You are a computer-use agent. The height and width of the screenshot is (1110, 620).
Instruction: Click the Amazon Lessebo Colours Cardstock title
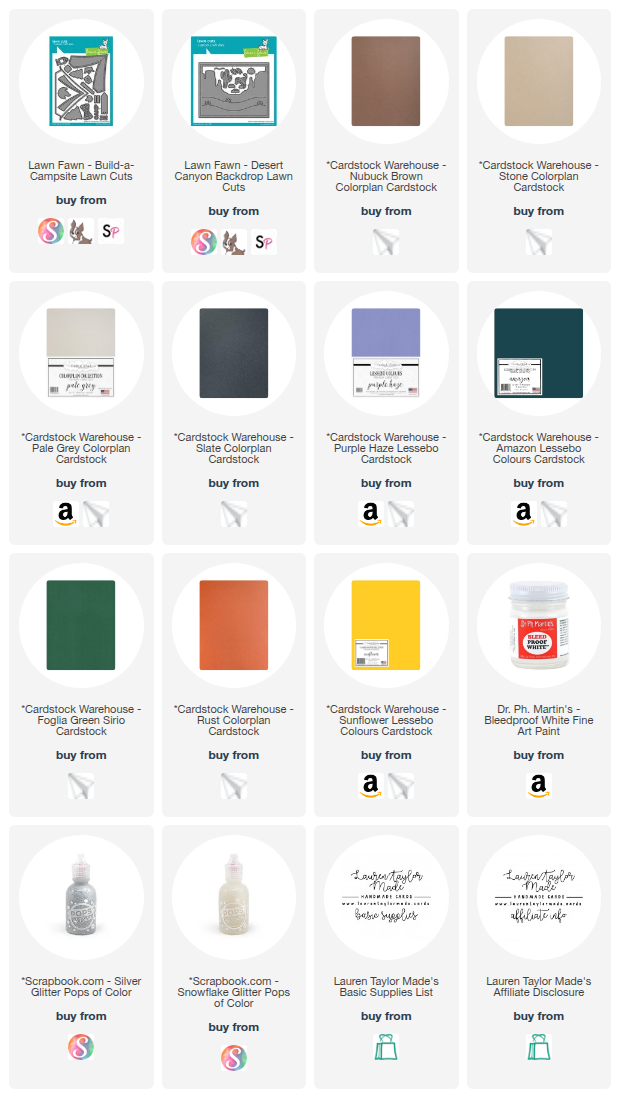[539, 448]
